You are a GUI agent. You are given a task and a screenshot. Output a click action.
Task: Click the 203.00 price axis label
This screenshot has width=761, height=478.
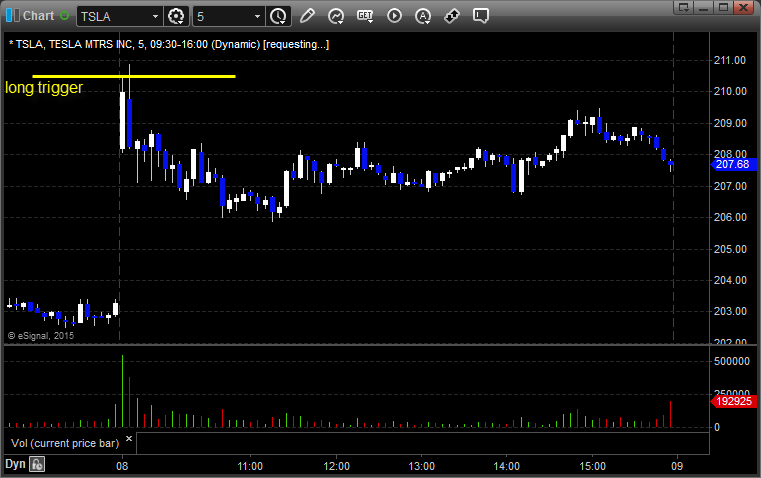tap(729, 312)
